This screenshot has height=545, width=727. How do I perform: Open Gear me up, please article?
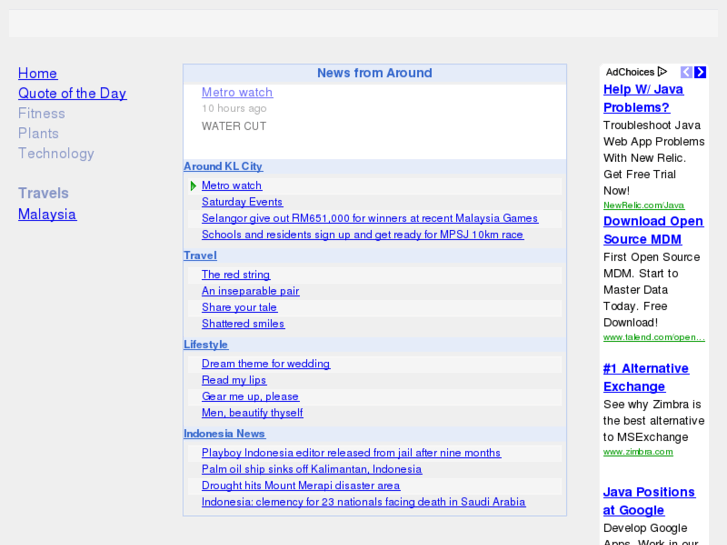pyautogui.click(x=250, y=397)
